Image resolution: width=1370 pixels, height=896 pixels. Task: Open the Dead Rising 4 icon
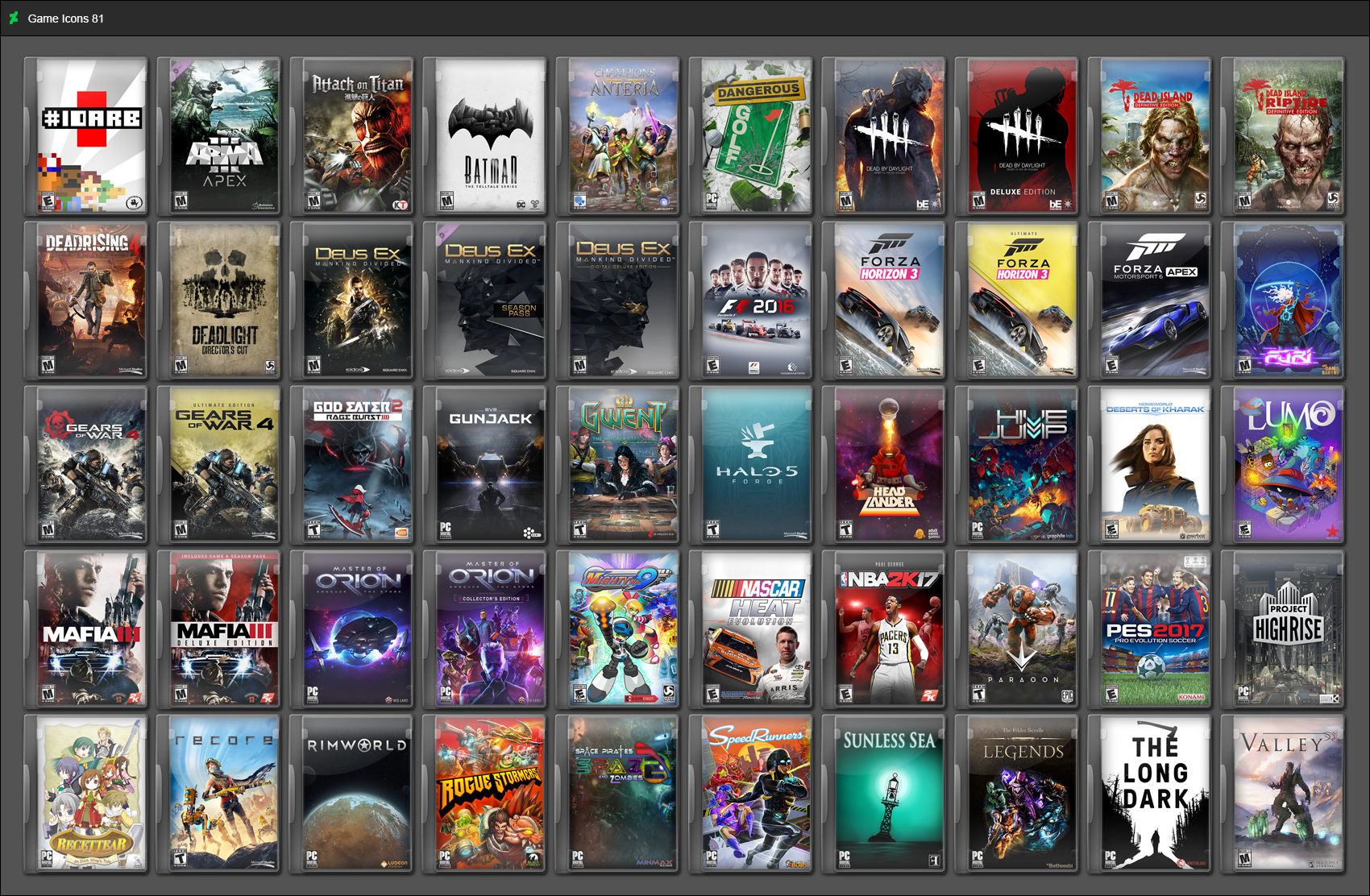[86, 301]
